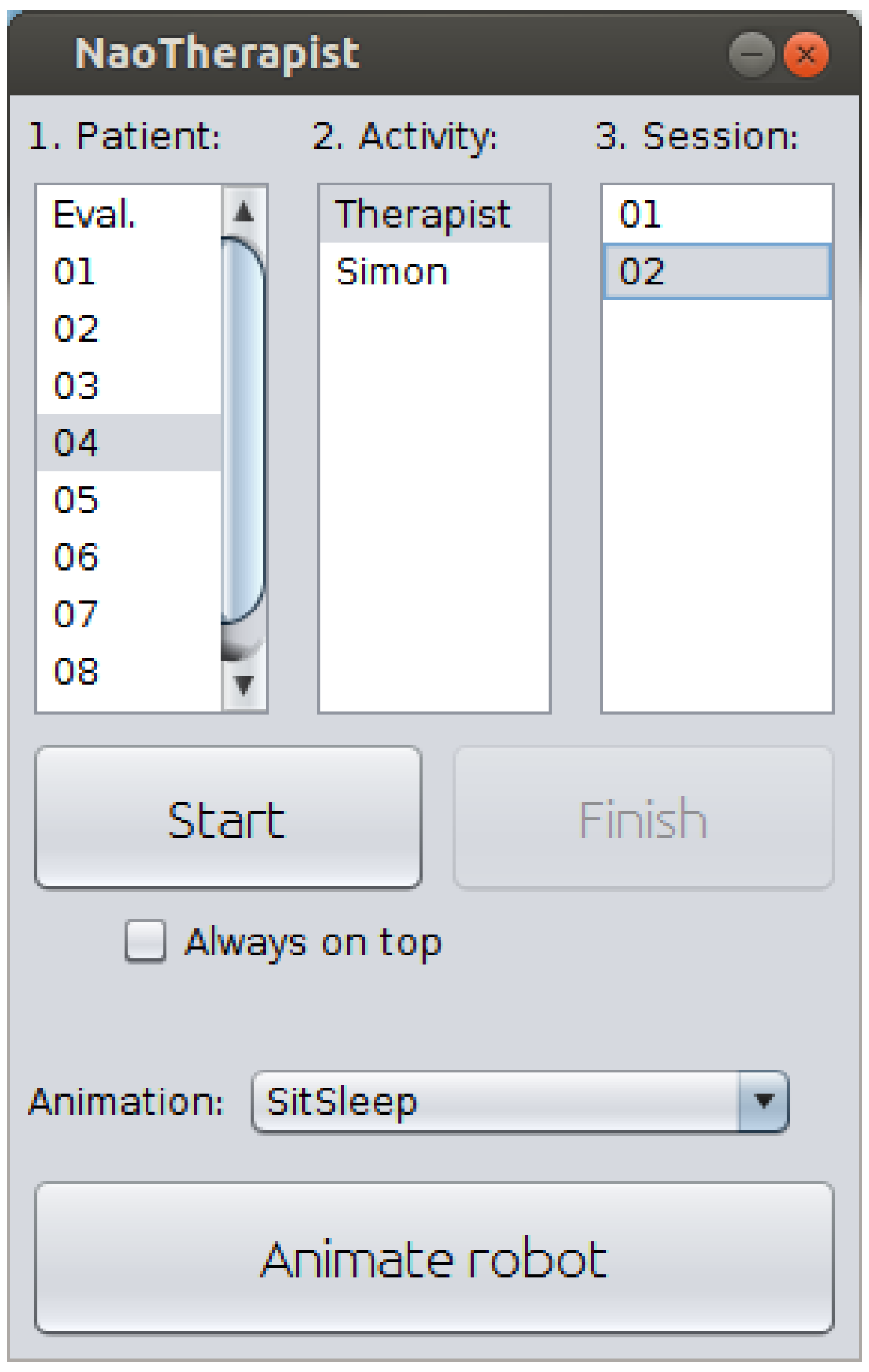Select the Therapist activity
Screen dimensions: 869x1372
[434, 214]
